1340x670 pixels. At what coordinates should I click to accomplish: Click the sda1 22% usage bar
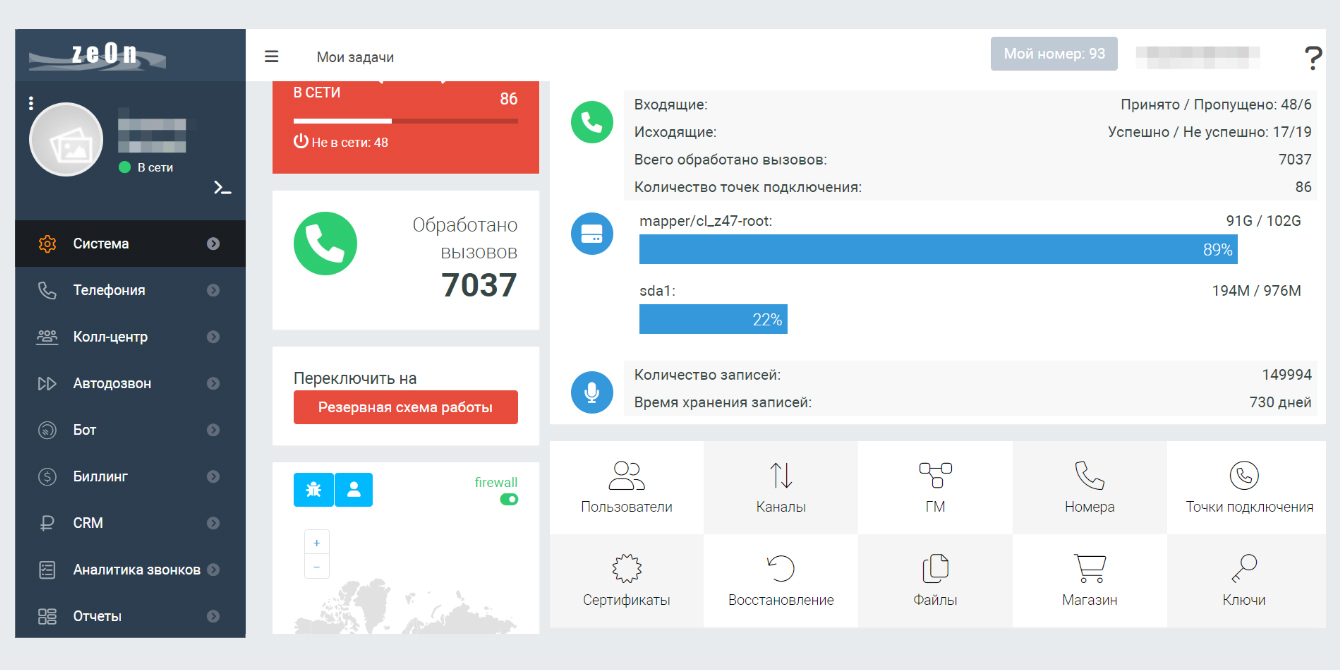[713, 319]
